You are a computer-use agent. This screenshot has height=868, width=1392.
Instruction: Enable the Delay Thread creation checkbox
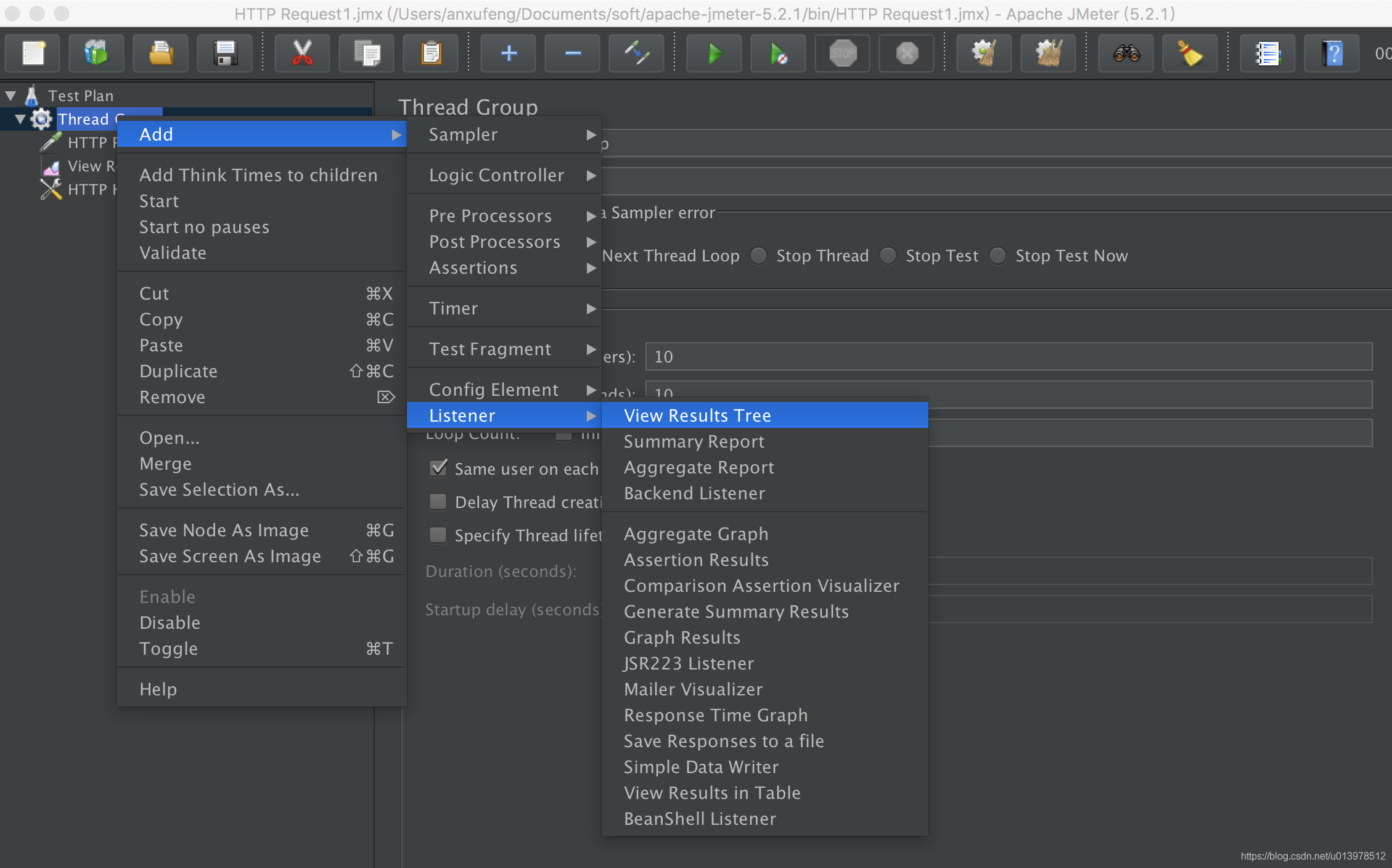tap(438, 502)
